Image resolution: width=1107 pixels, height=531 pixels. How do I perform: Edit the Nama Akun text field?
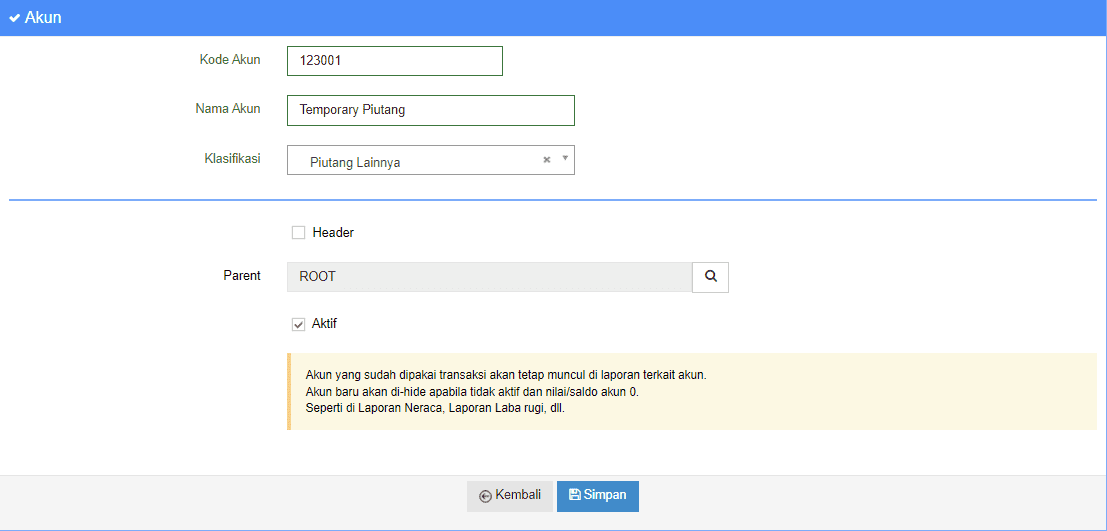pos(431,110)
